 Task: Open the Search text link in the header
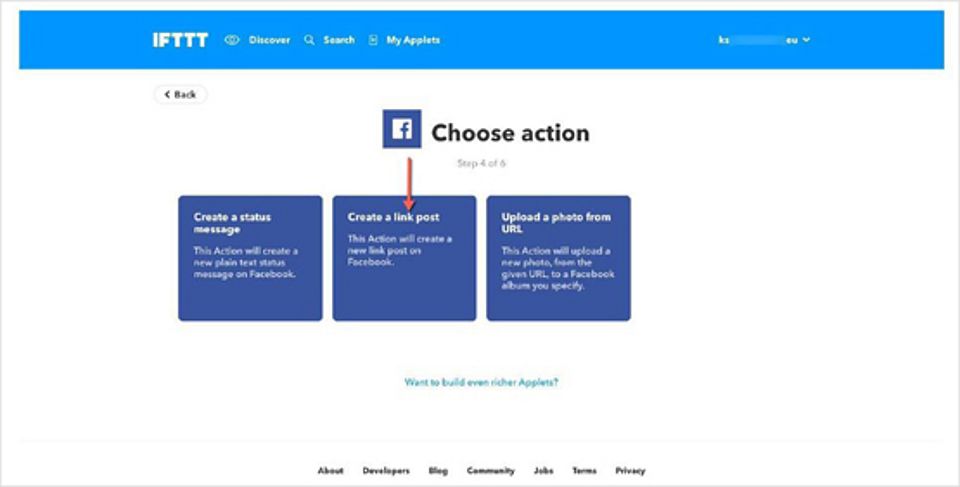point(339,40)
